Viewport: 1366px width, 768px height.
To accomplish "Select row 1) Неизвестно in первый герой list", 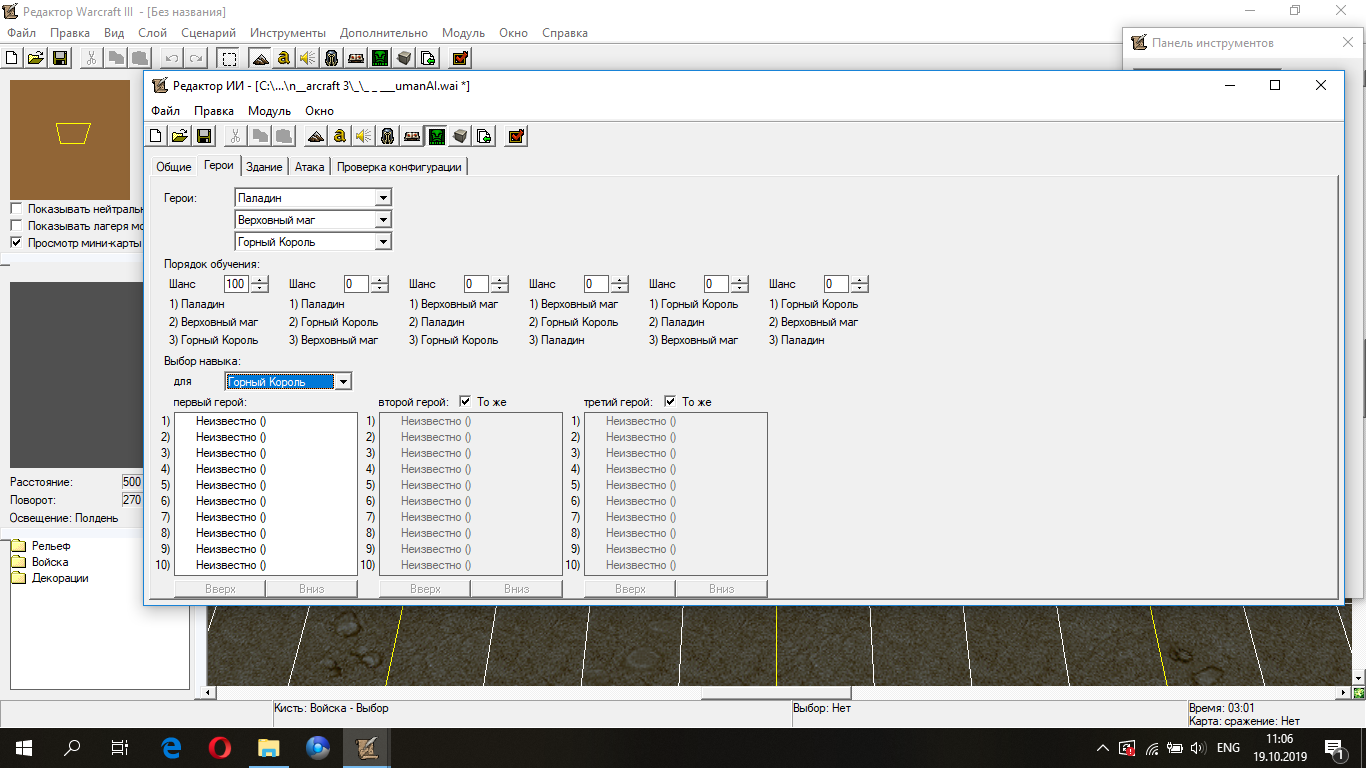I will pos(266,421).
